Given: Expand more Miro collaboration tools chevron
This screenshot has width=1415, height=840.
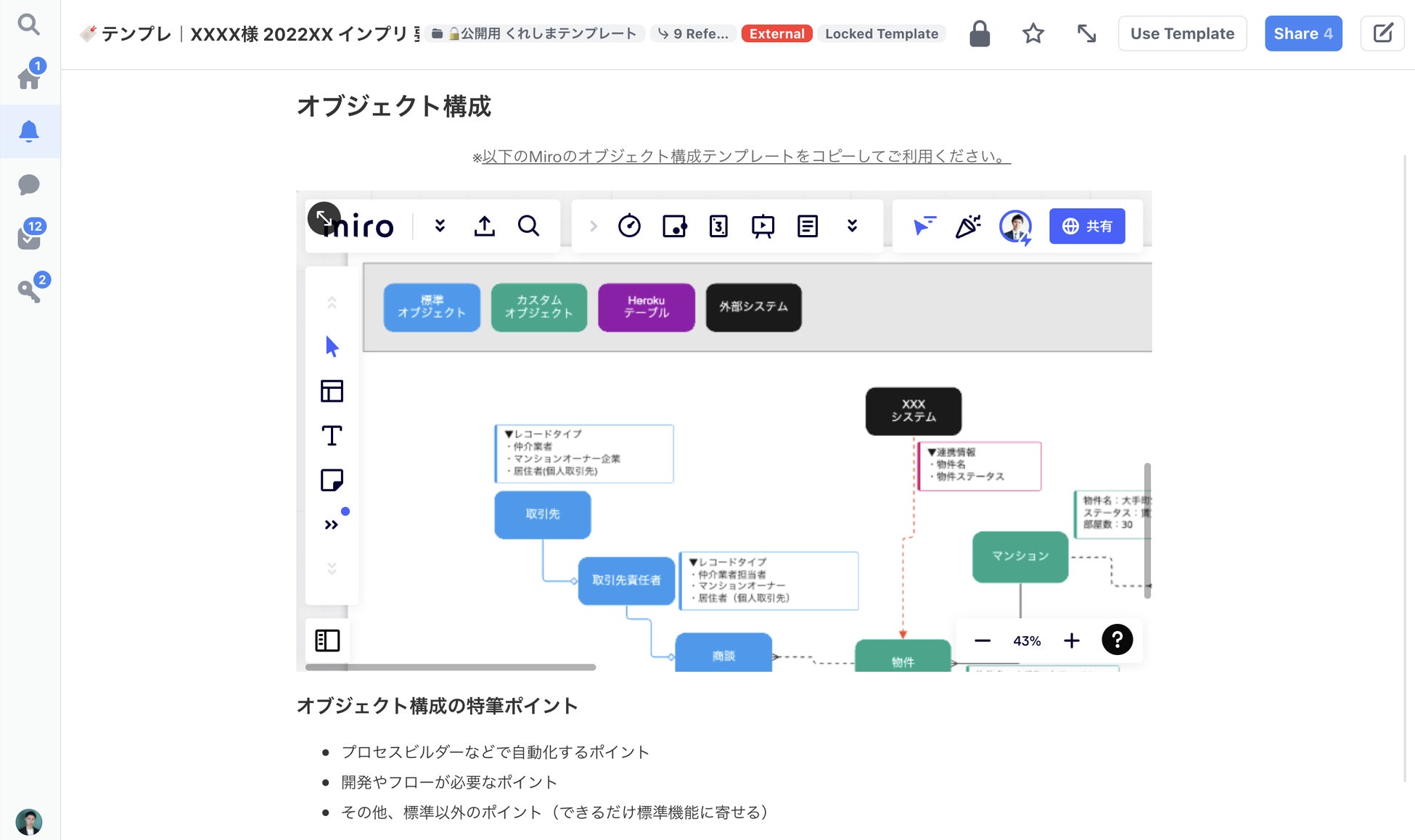Looking at the screenshot, I should 852,226.
